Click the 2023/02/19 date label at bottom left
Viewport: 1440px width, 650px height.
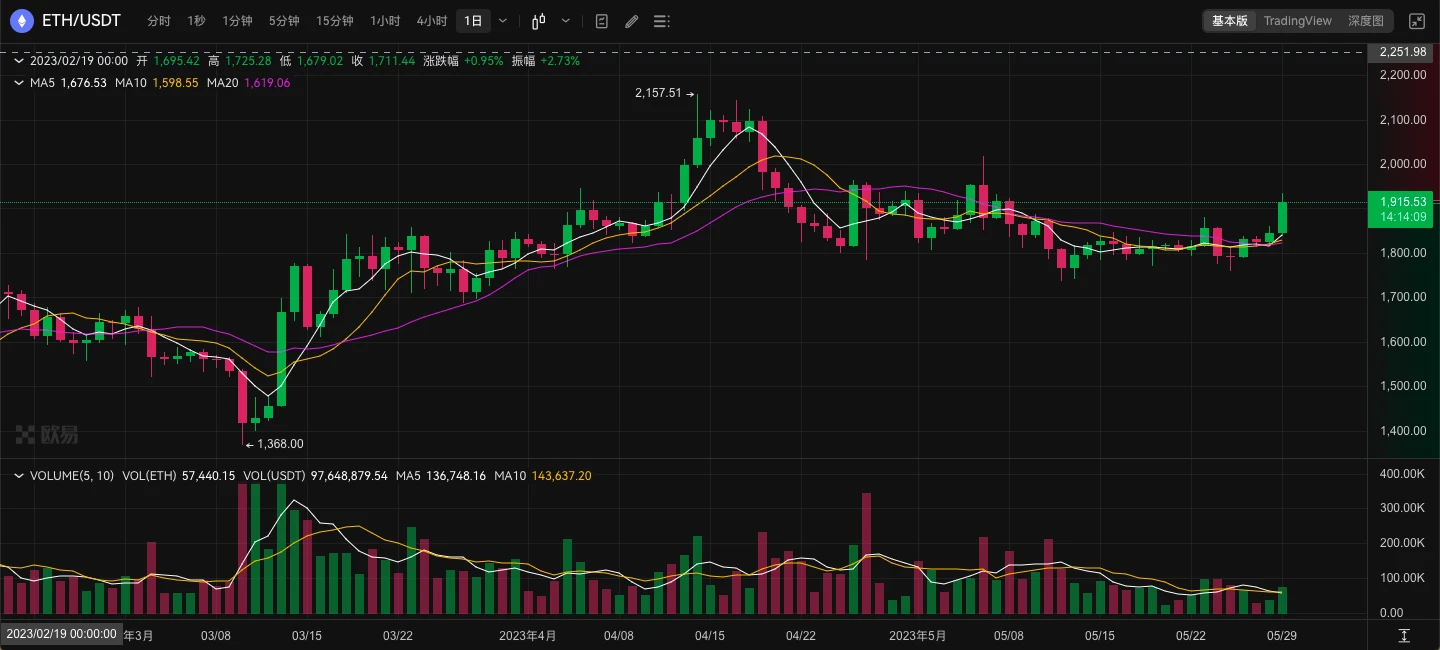(60, 634)
